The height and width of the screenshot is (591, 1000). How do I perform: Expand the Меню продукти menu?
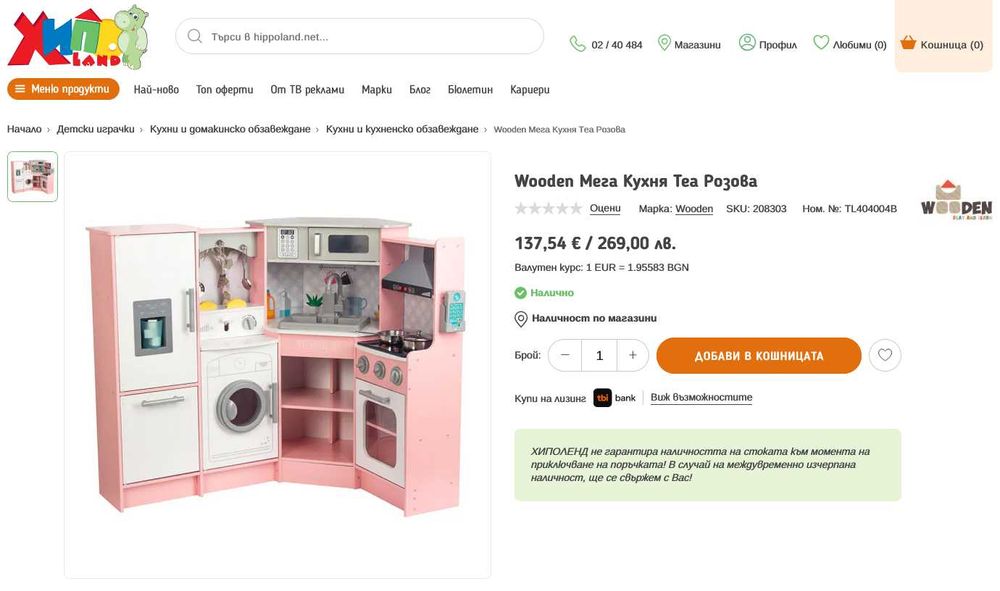coord(63,89)
